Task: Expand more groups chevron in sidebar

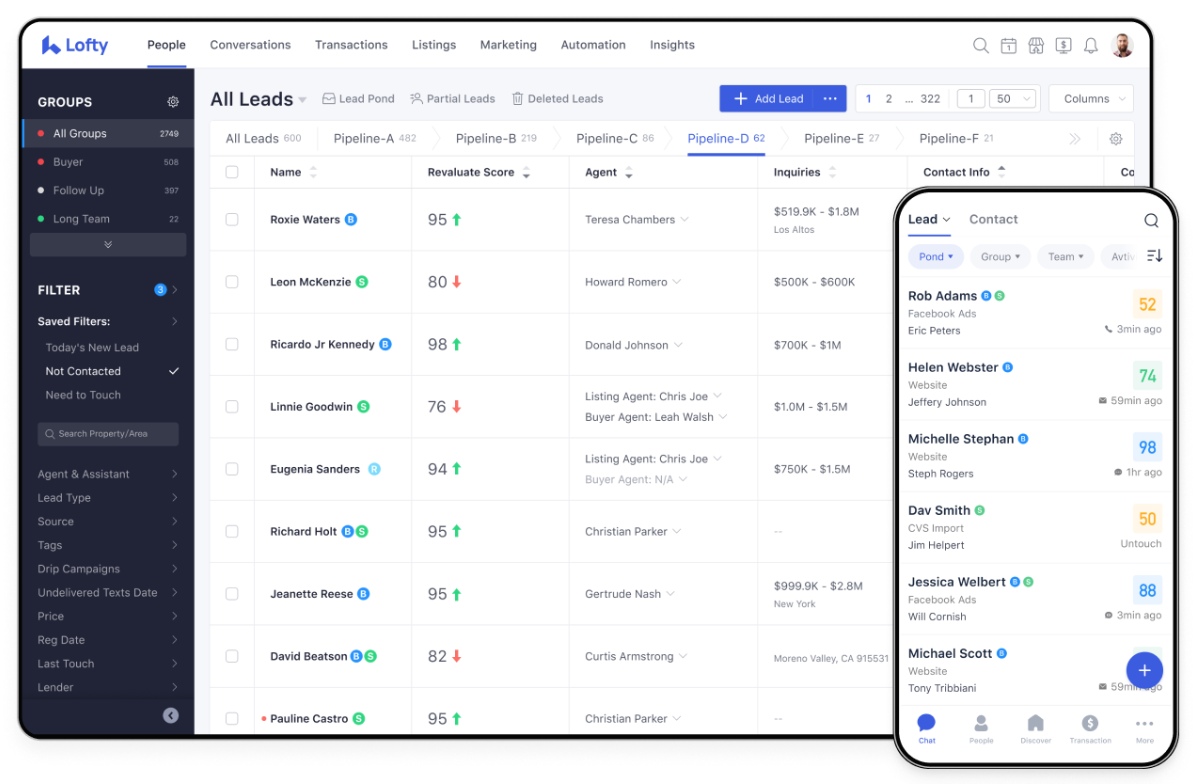Action: coord(108,244)
